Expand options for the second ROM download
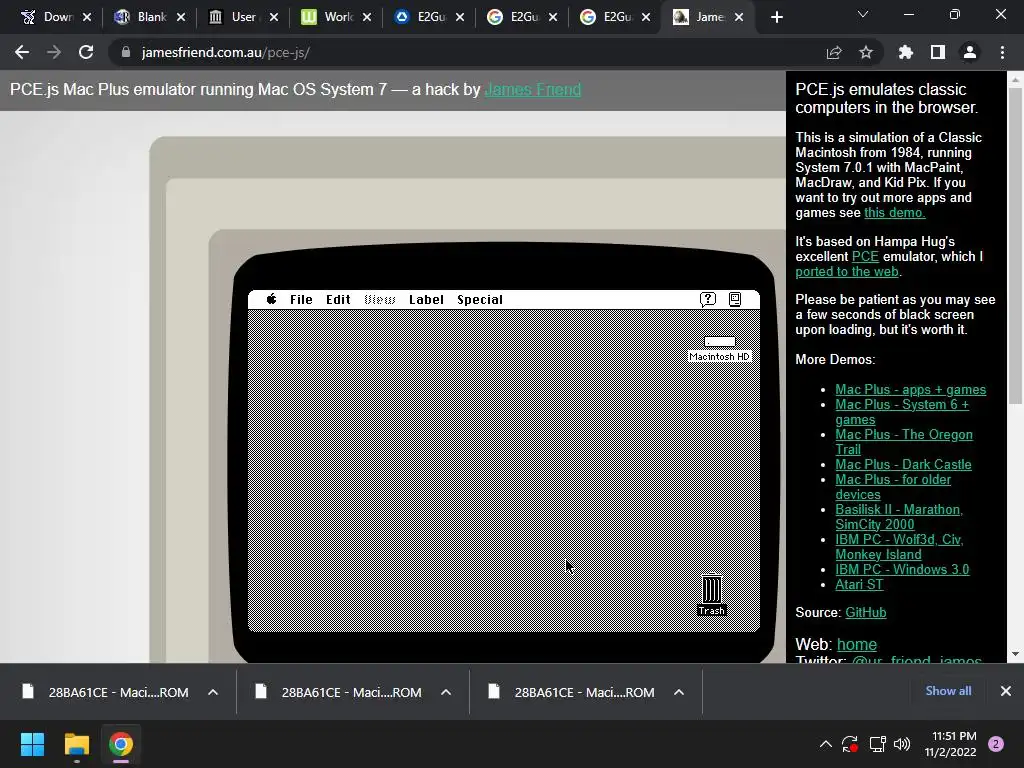 tap(446, 692)
